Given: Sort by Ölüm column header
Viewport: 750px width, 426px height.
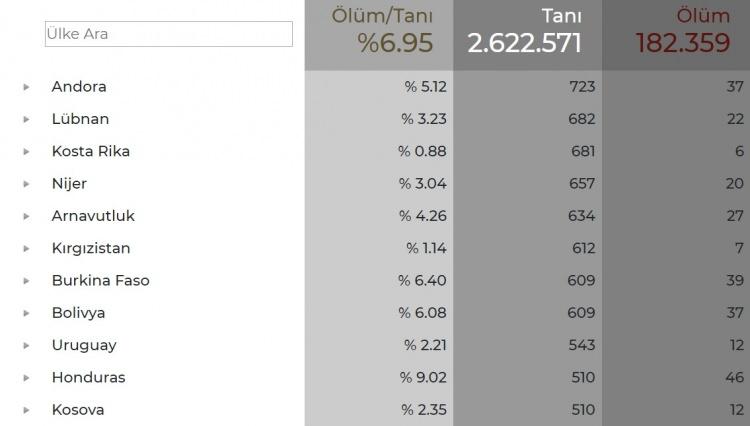Looking at the screenshot, I should (703, 16).
